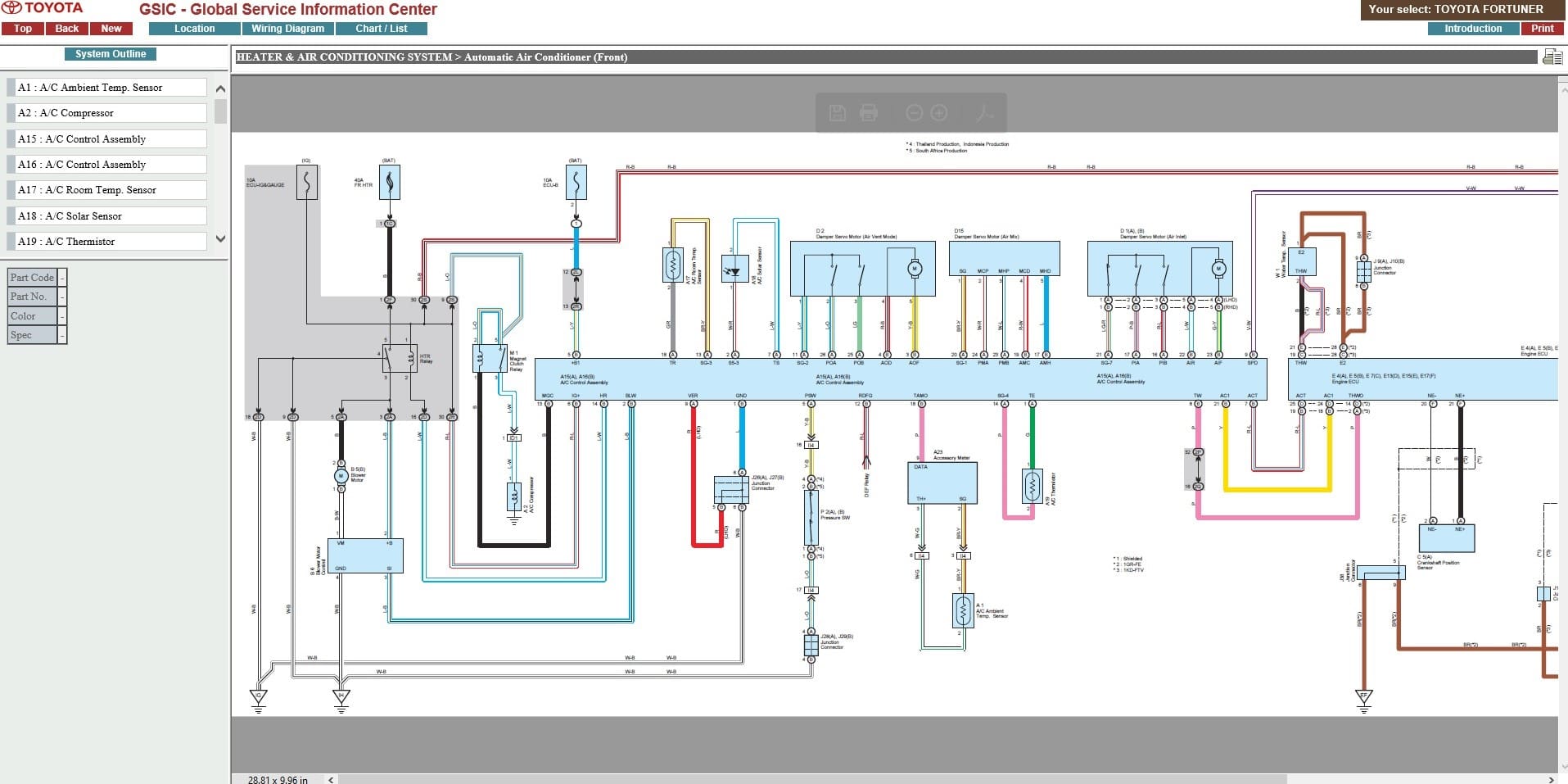Open the System Outline
1568x784 pixels.
(111, 54)
